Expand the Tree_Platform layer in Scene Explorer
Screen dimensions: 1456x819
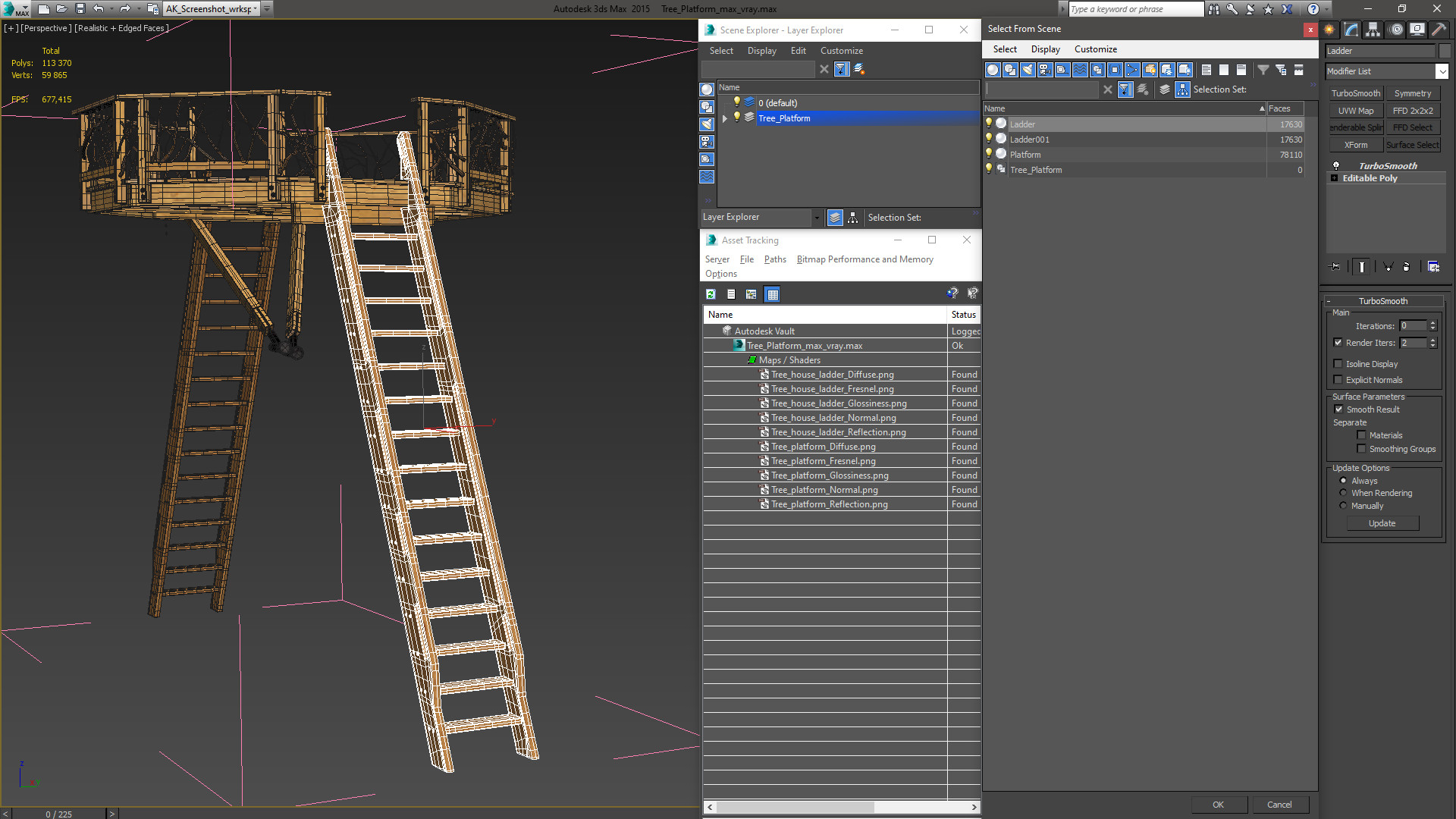pyautogui.click(x=725, y=118)
